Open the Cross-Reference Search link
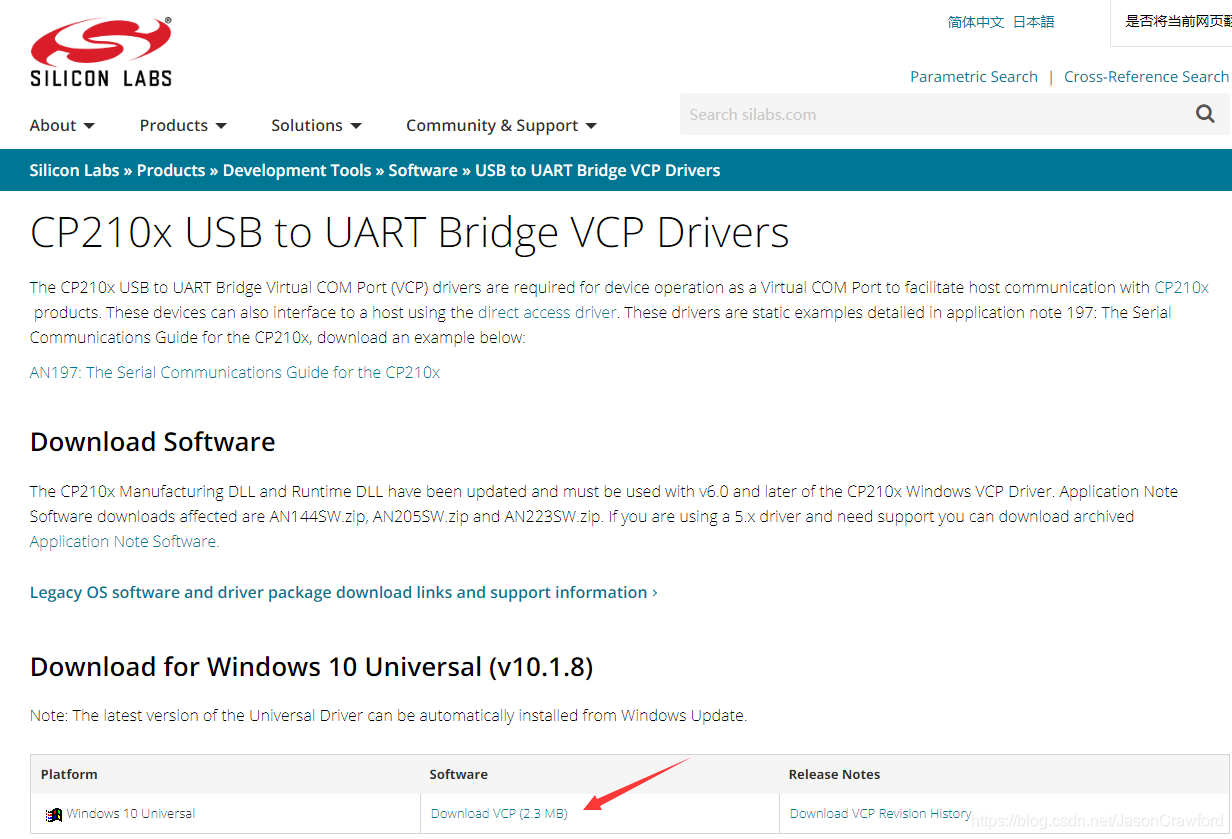 coord(1146,77)
